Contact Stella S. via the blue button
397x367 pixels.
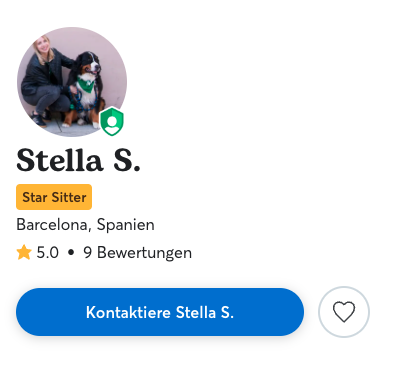coord(160,312)
